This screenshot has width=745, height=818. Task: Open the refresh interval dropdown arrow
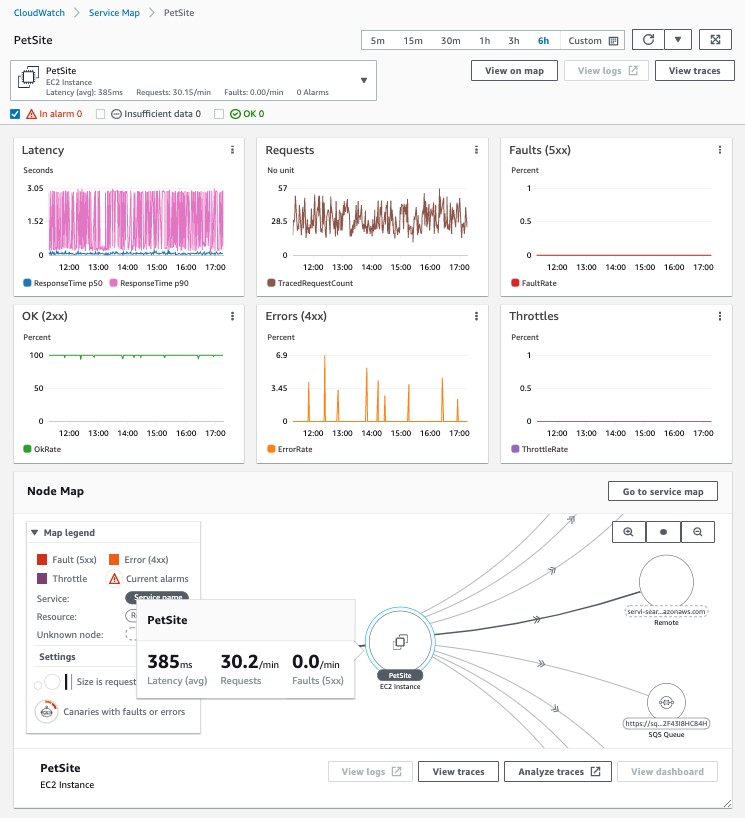[678, 40]
